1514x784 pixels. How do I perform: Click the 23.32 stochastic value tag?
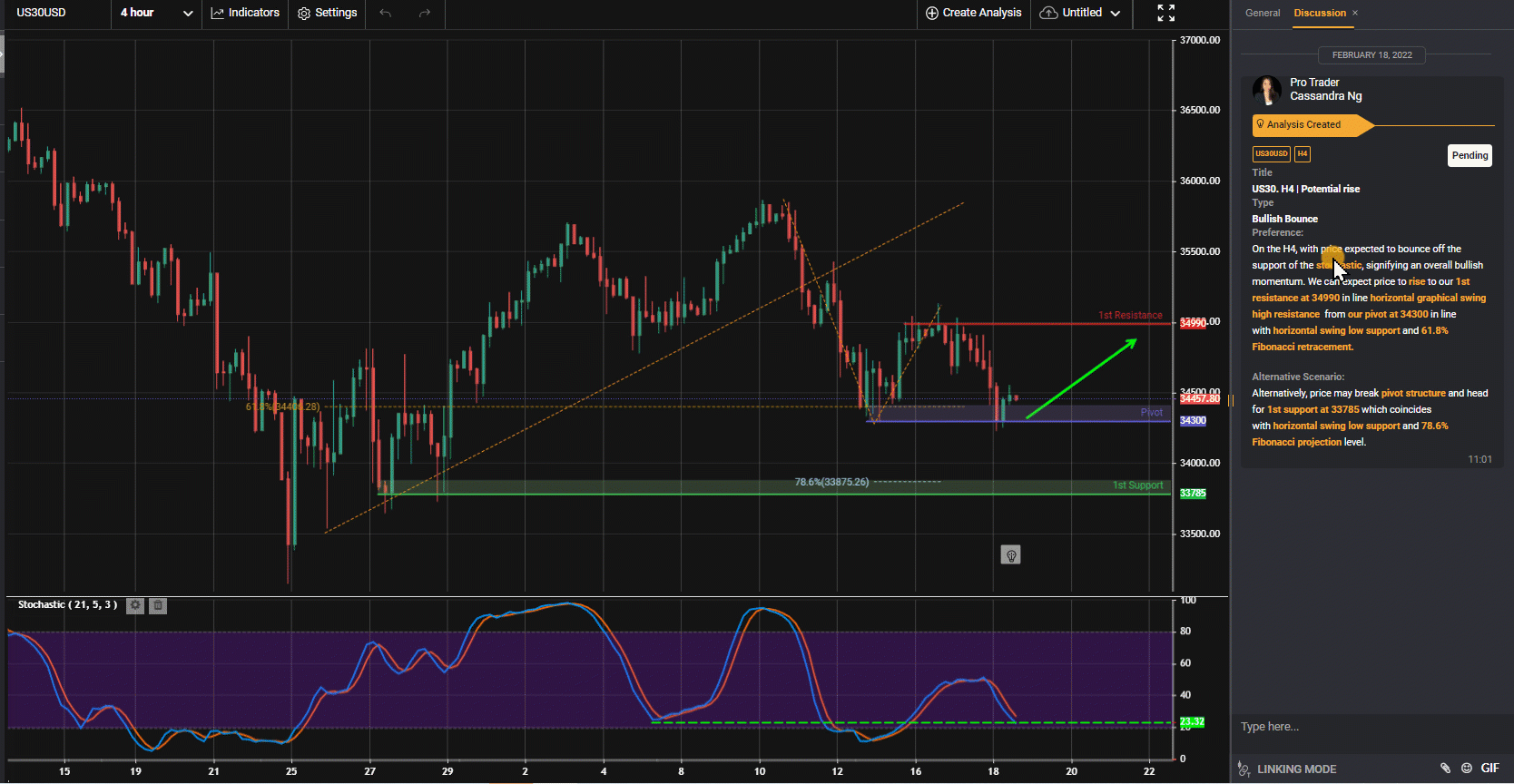coord(1192,722)
